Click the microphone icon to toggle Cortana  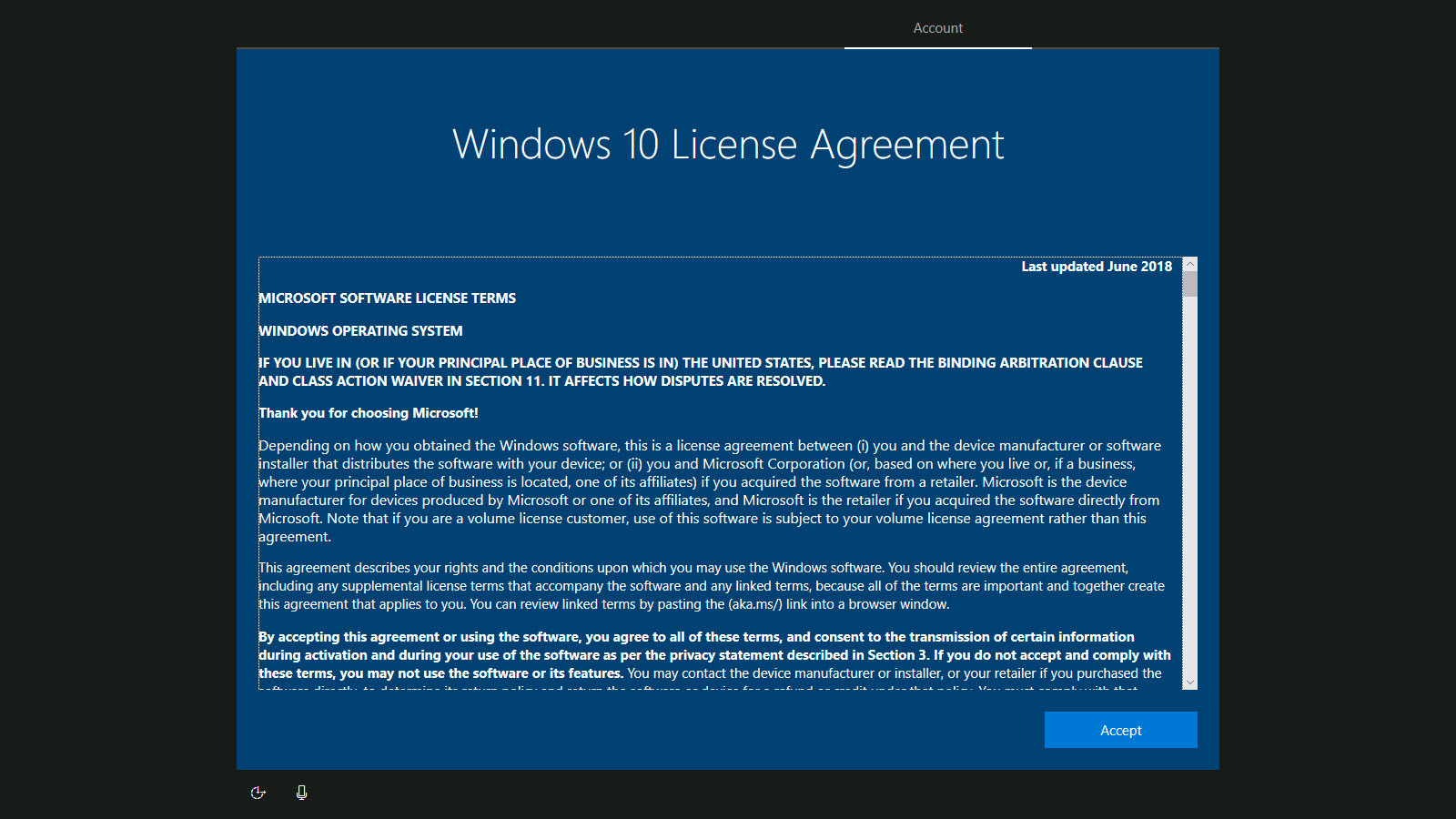coord(301,793)
